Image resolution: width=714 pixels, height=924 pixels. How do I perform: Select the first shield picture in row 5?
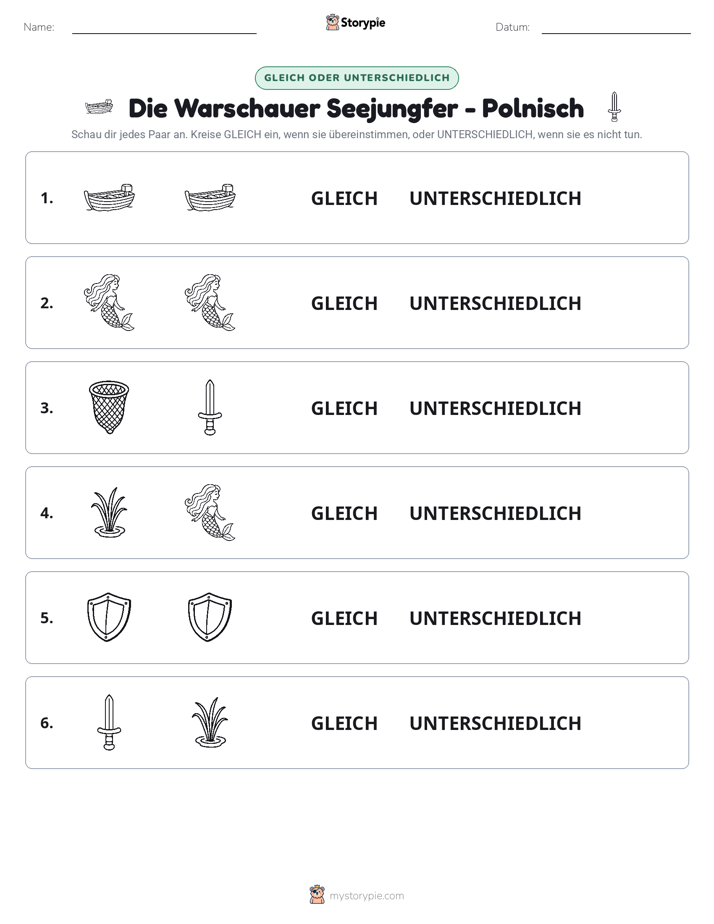click(x=109, y=617)
